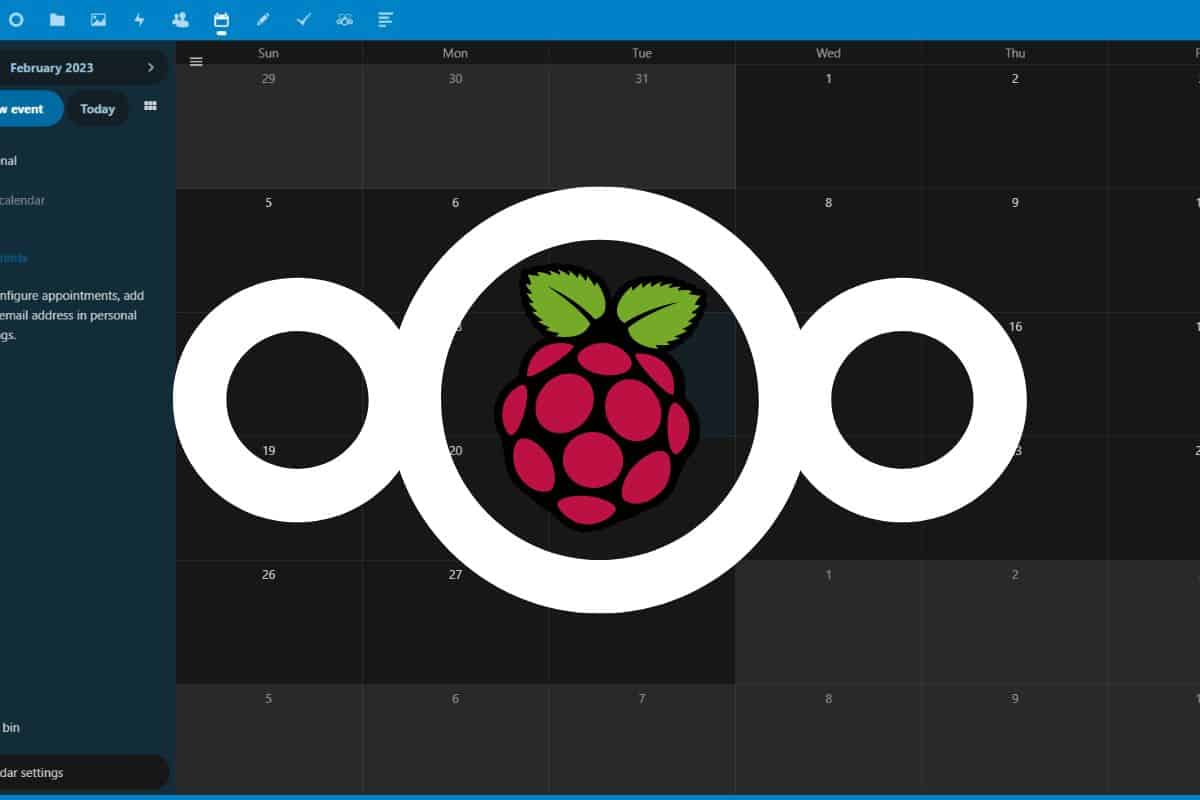This screenshot has width=1200, height=800.
Task: Switch to grid view beside the Today button
Action: tap(150, 106)
